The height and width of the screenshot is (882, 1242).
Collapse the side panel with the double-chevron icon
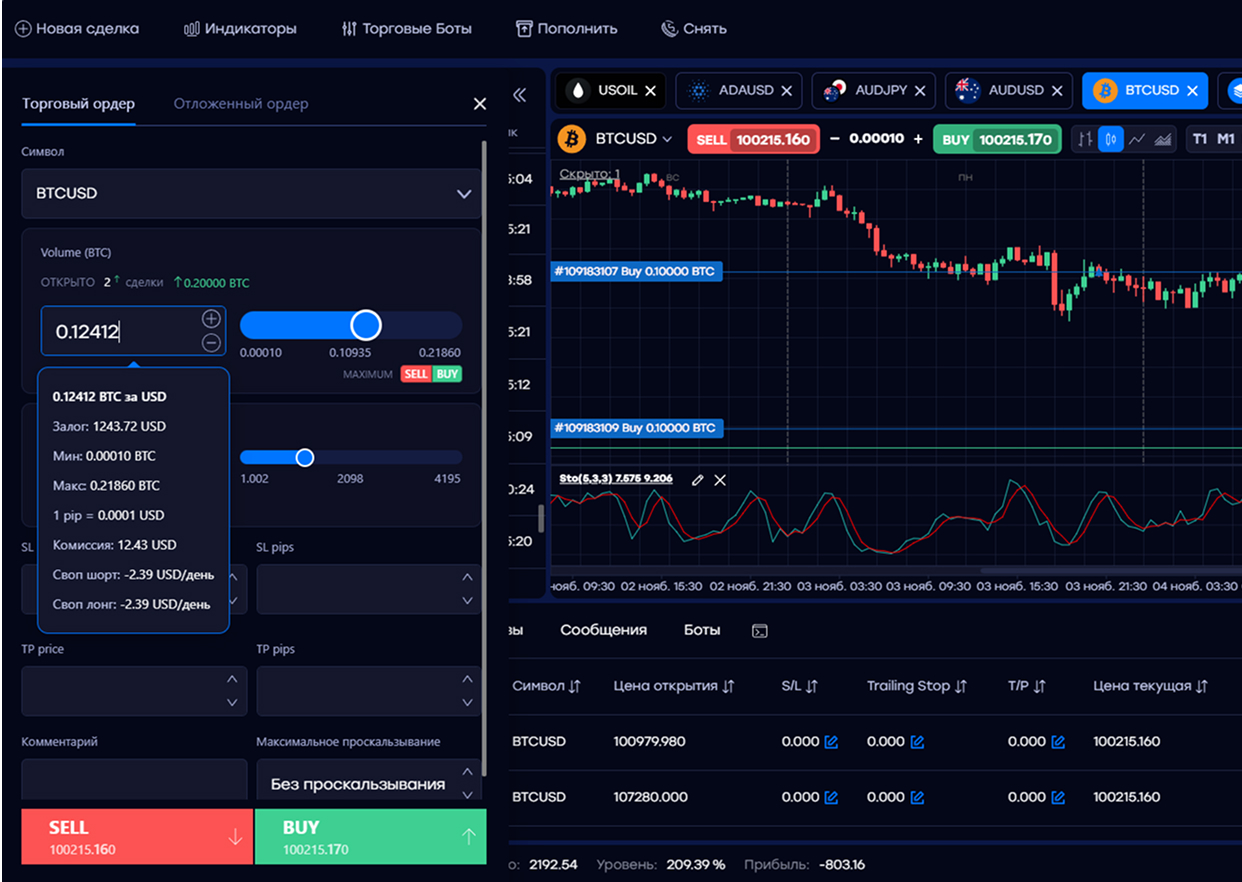(519, 95)
